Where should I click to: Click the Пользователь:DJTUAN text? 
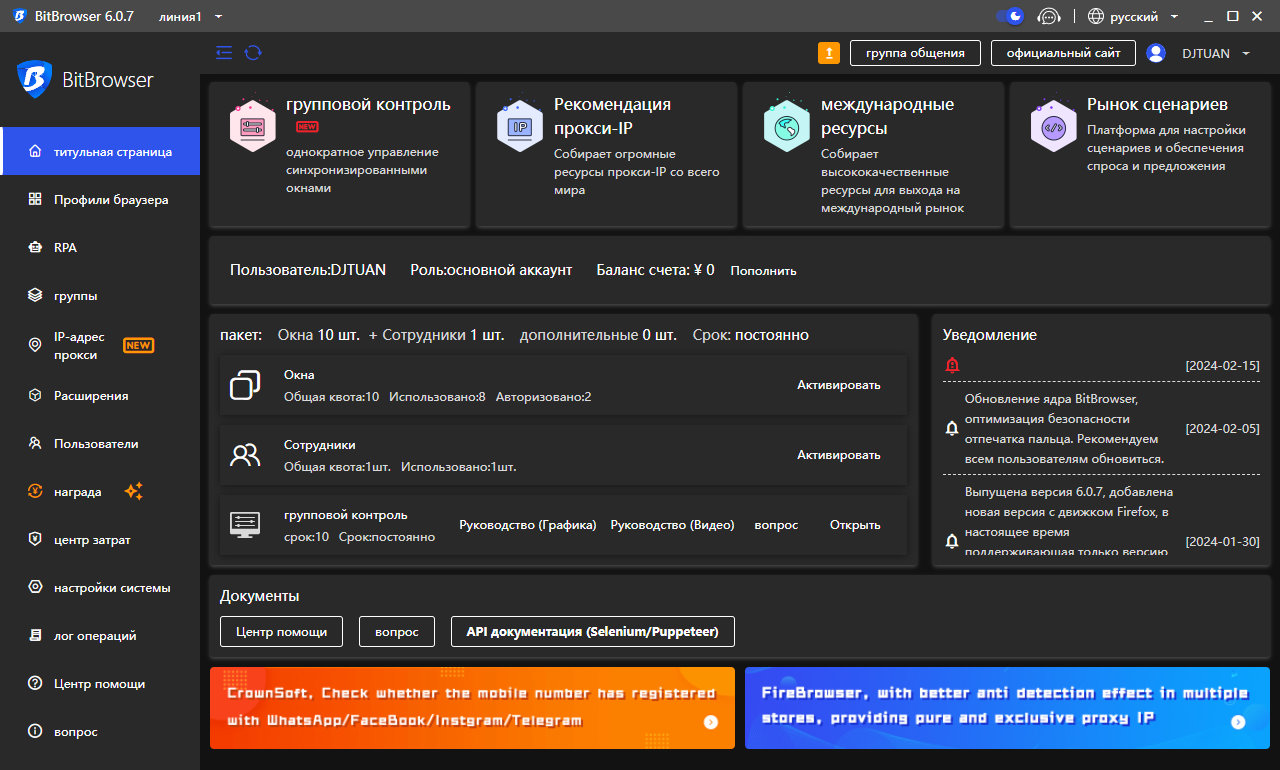click(x=308, y=270)
